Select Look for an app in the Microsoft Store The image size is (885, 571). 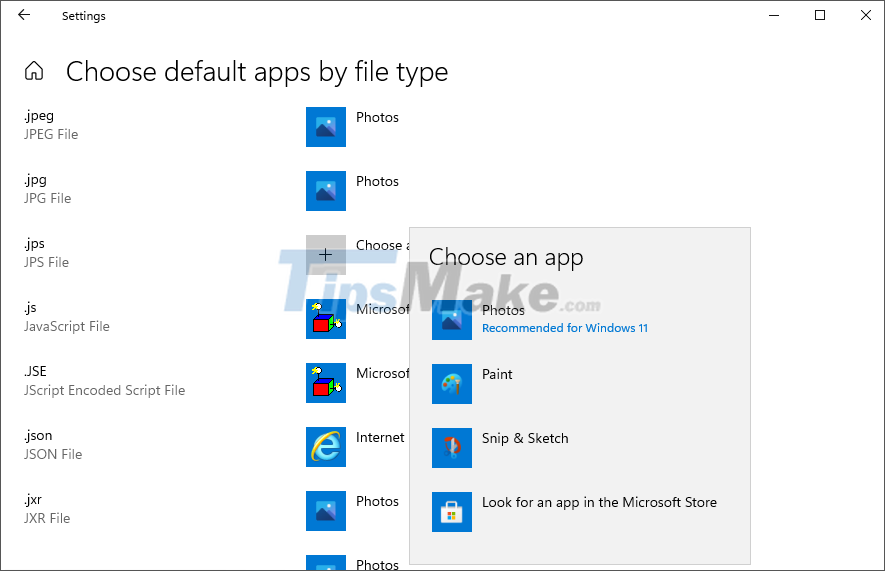pos(599,502)
